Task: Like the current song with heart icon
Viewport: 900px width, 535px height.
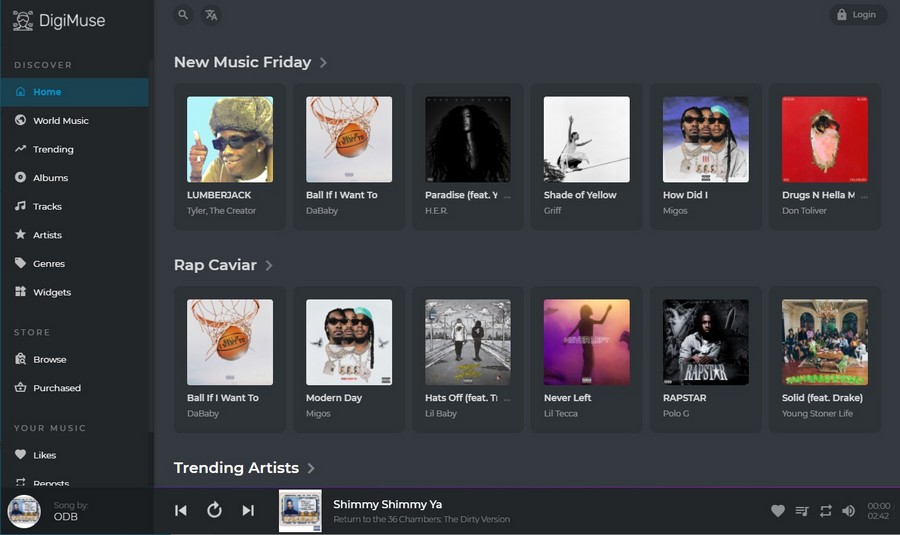Action: pyautogui.click(x=778, y=511)
